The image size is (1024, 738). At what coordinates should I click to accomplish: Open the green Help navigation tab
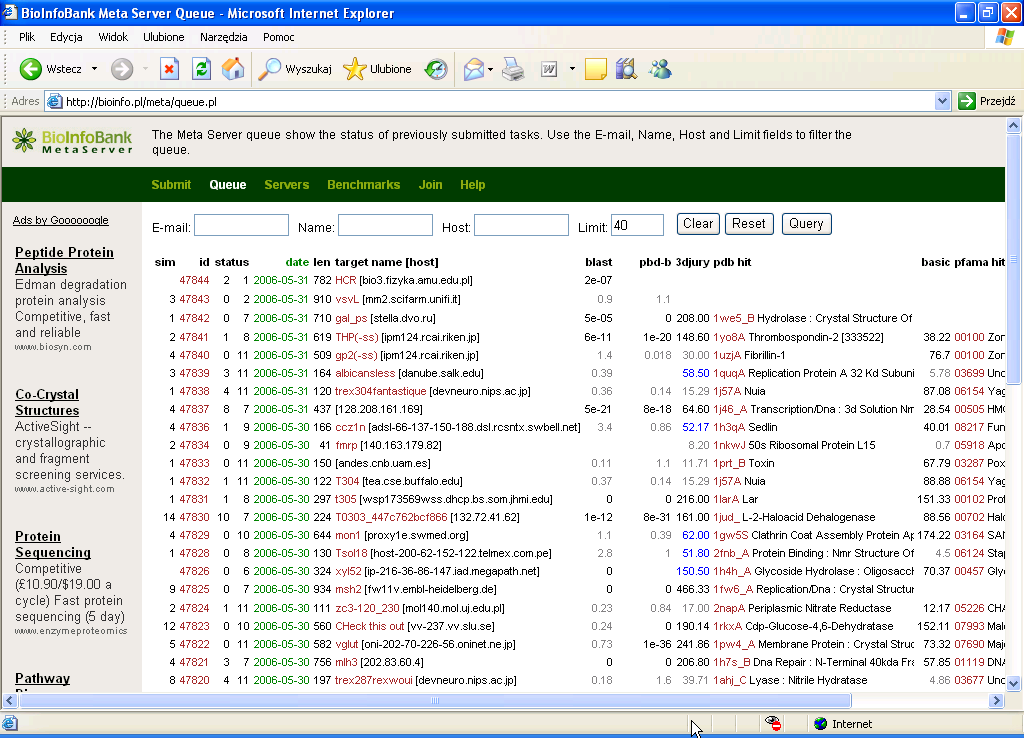472,185
